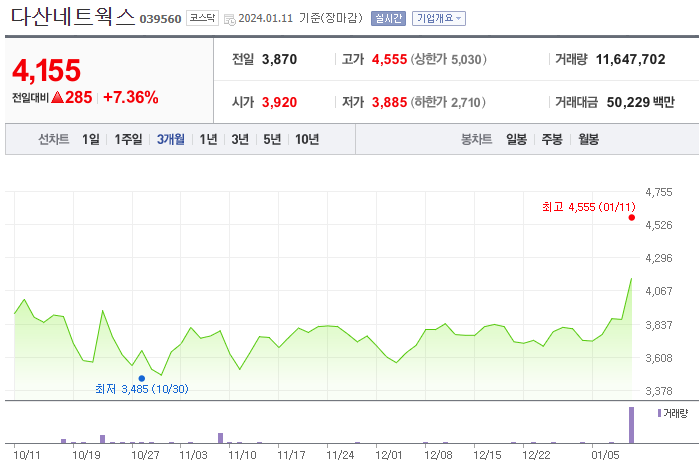Click the 01/05 x-axis date label

point(605,455)
